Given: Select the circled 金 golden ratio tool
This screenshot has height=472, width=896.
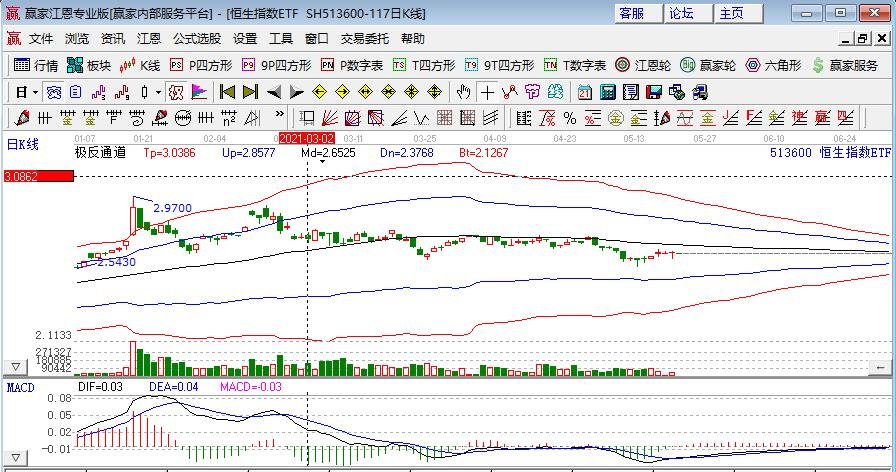Looking at the screenshot, I should click(x=615, y=118).
